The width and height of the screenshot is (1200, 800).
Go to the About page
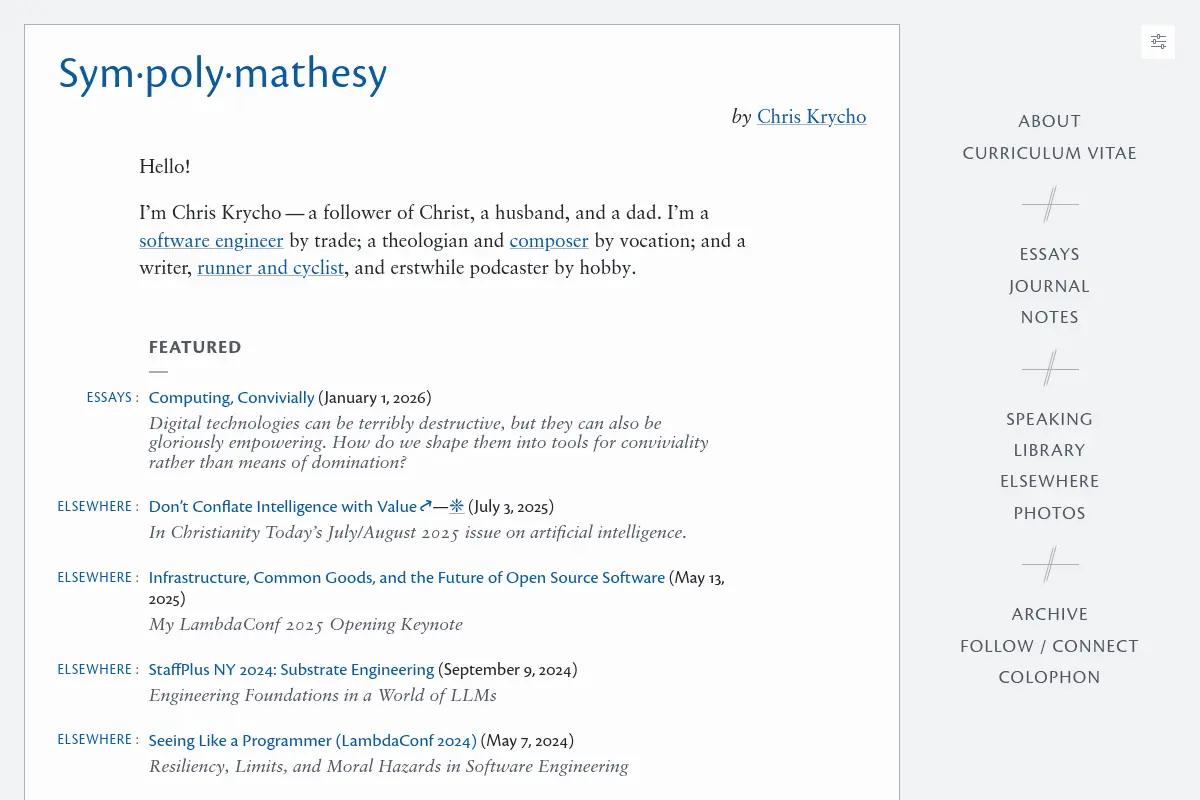pyautogui.click(x=1049, y=121)
